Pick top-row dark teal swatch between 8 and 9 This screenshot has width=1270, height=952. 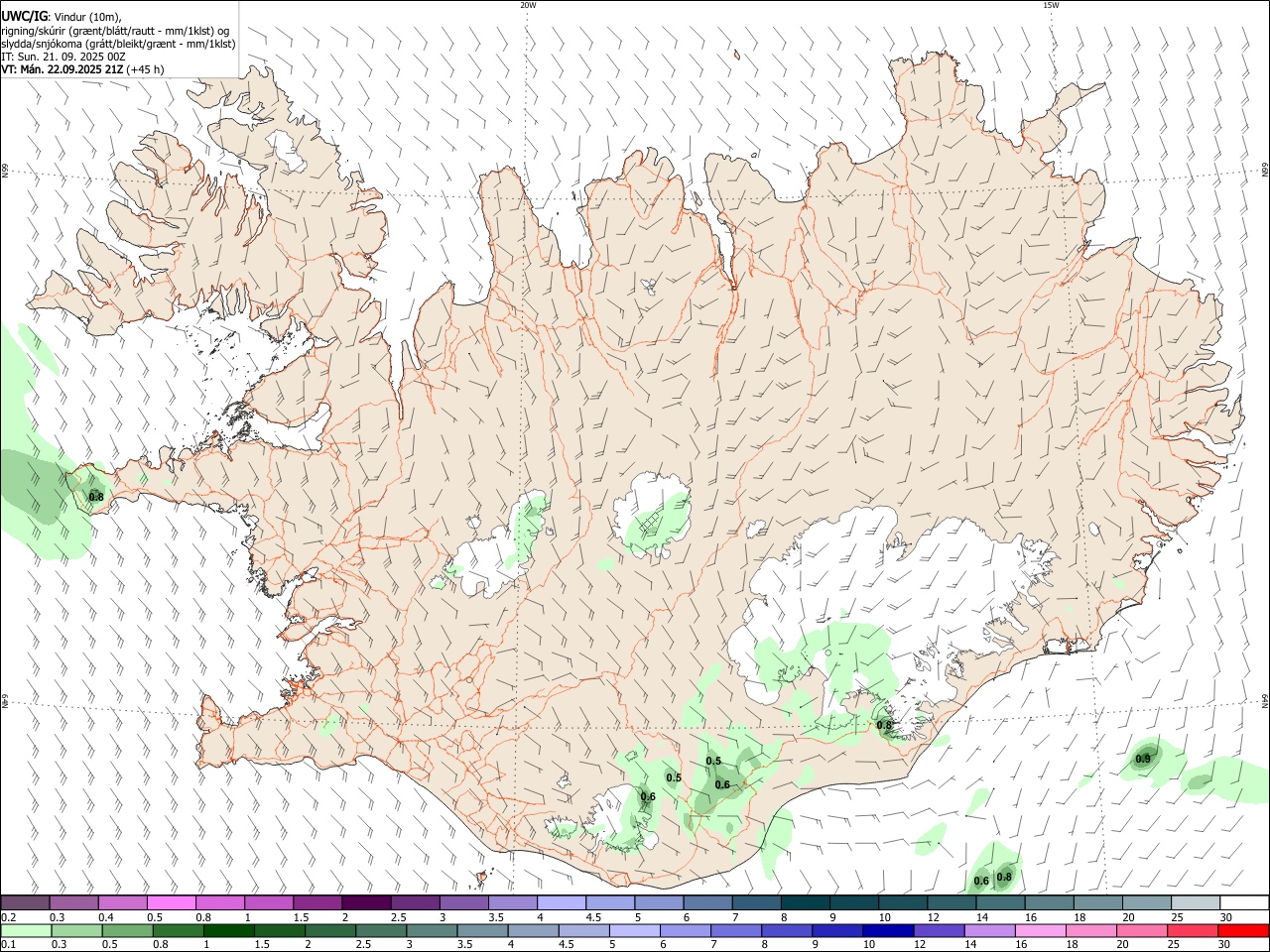pyautogui.click(x=804, y=902)
